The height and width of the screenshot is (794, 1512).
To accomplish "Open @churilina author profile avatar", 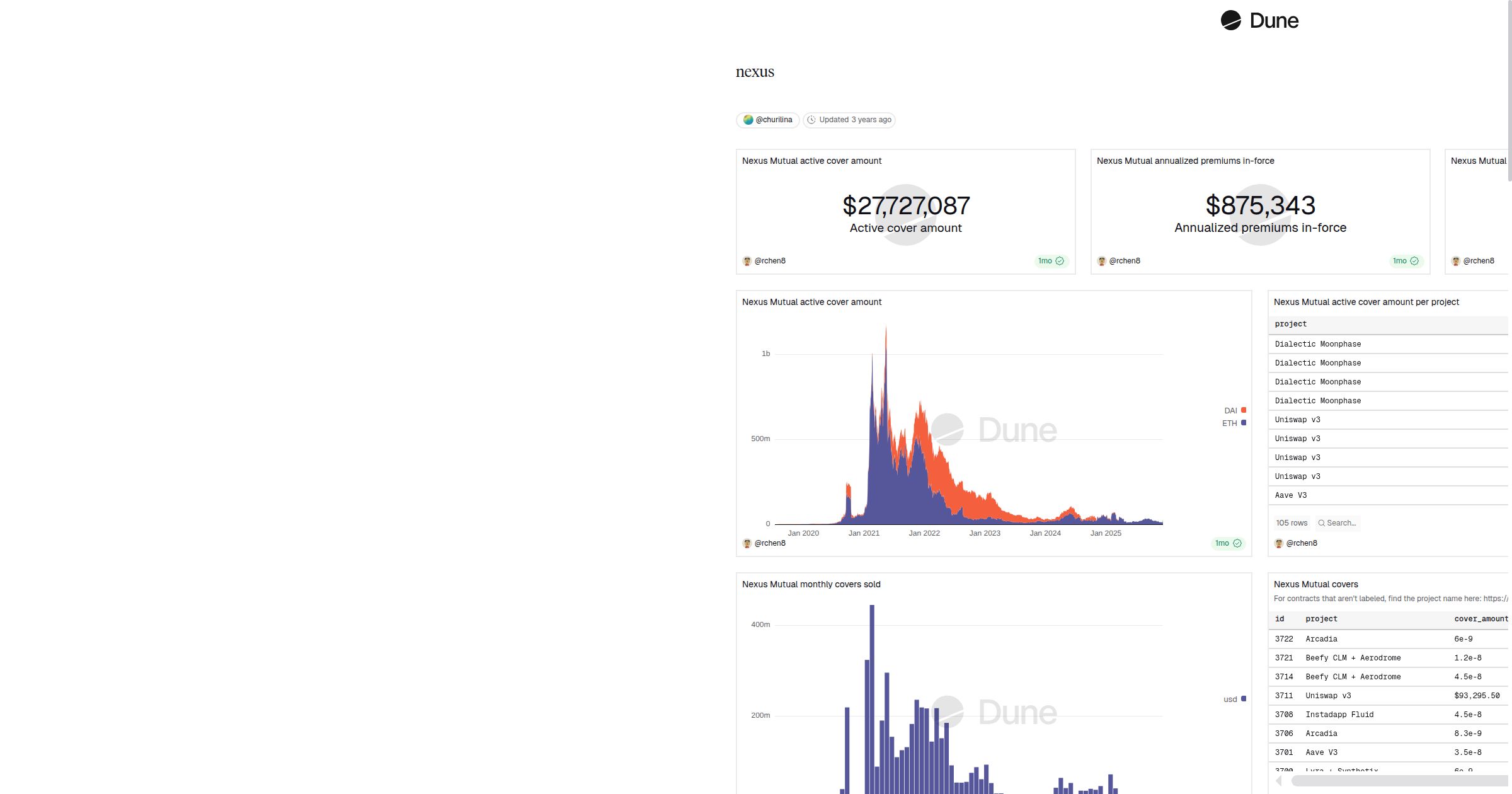I will (x=748, y=120).
